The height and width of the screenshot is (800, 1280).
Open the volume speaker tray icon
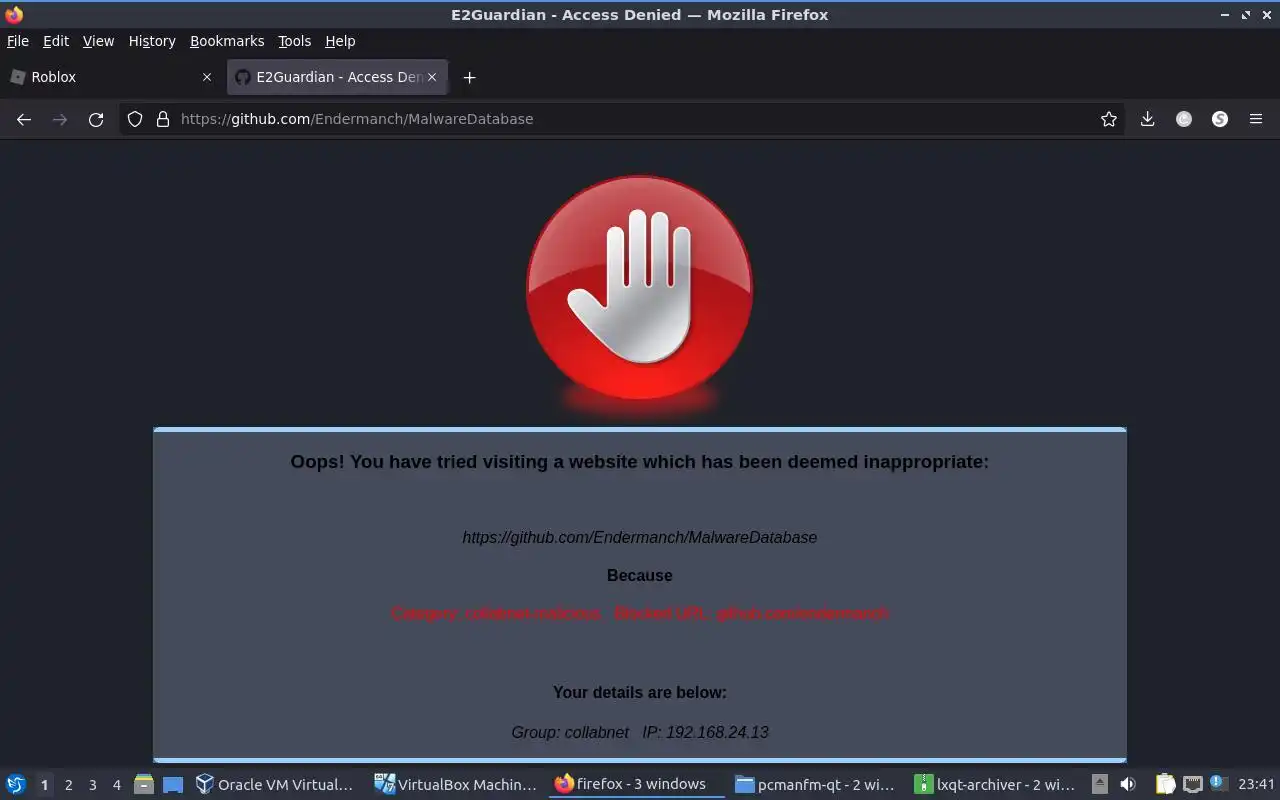(x=1127, y=784)
